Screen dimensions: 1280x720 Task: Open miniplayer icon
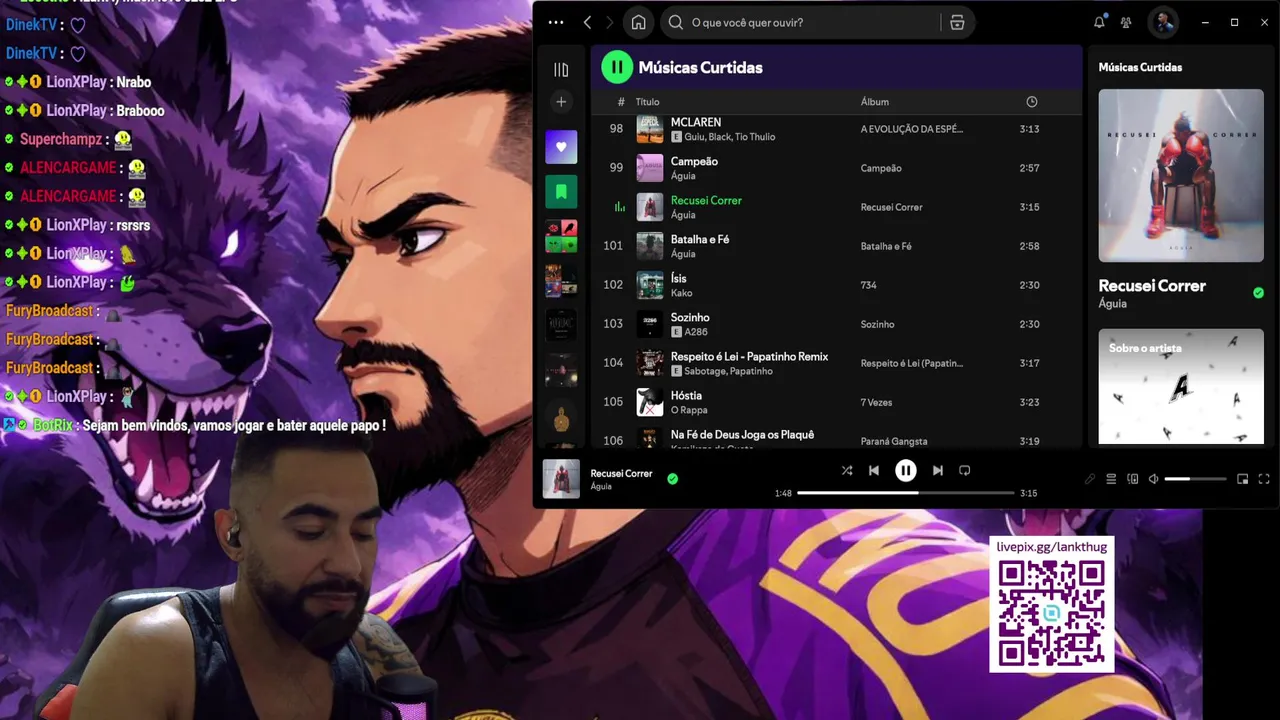(x=1242, y=479)
